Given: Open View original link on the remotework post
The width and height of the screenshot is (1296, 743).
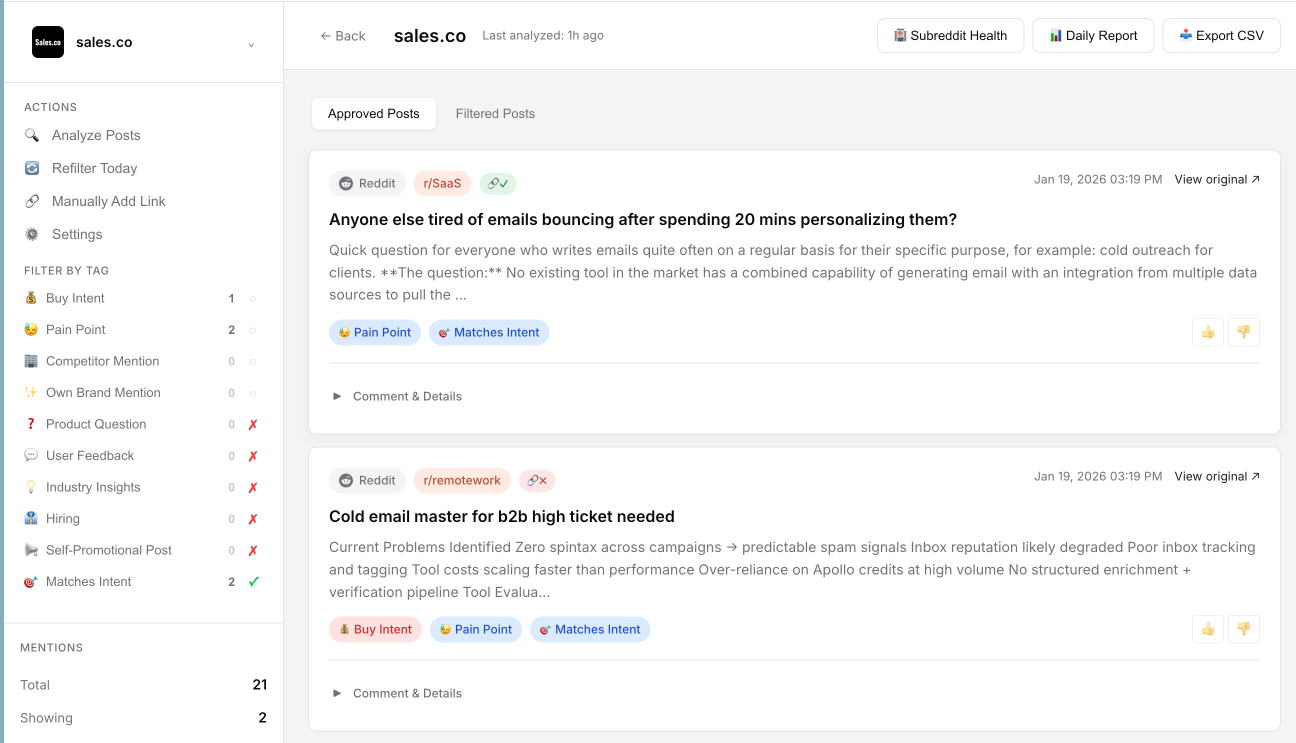Looking at the screenshot, I should tap(1216, 476).
